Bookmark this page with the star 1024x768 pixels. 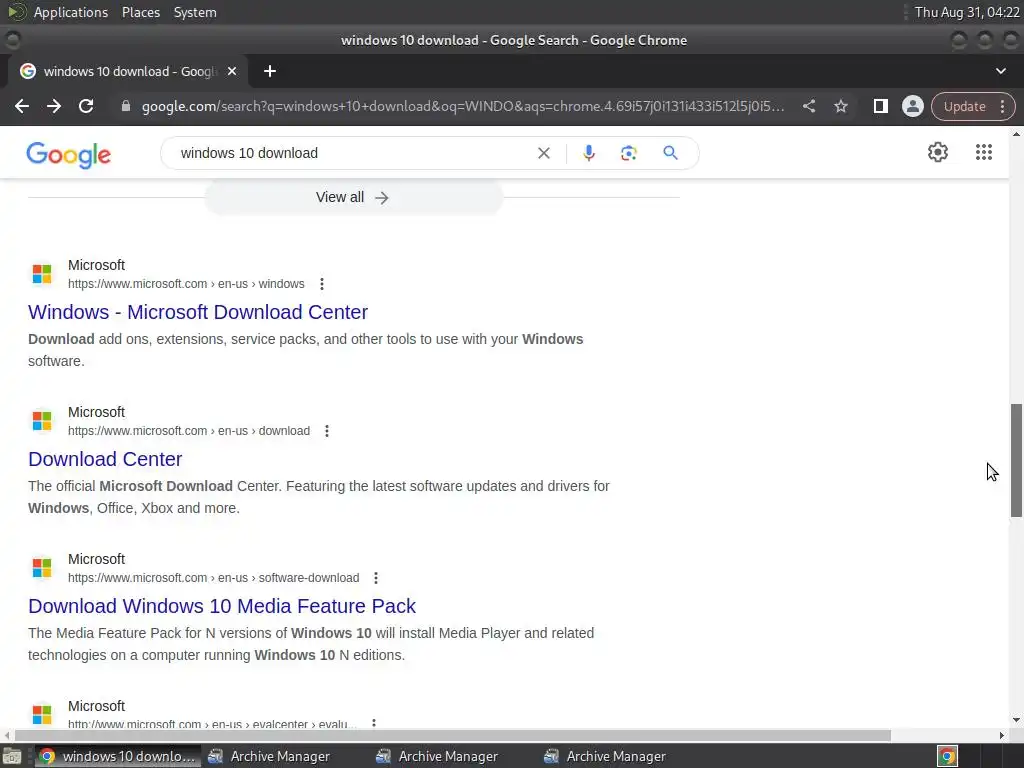840,106
